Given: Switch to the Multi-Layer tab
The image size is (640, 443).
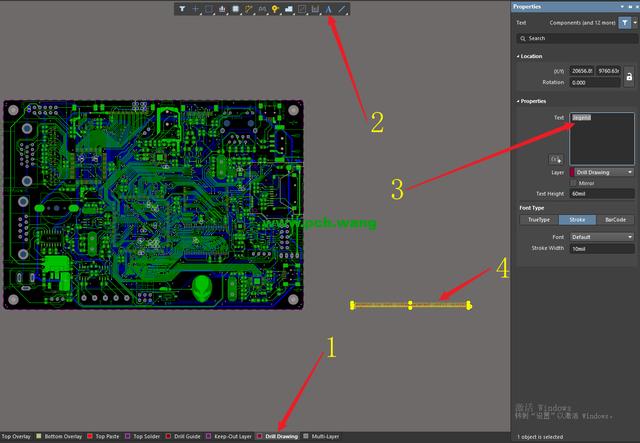Looking at the screenshot, I should click(x=325, y=436).
